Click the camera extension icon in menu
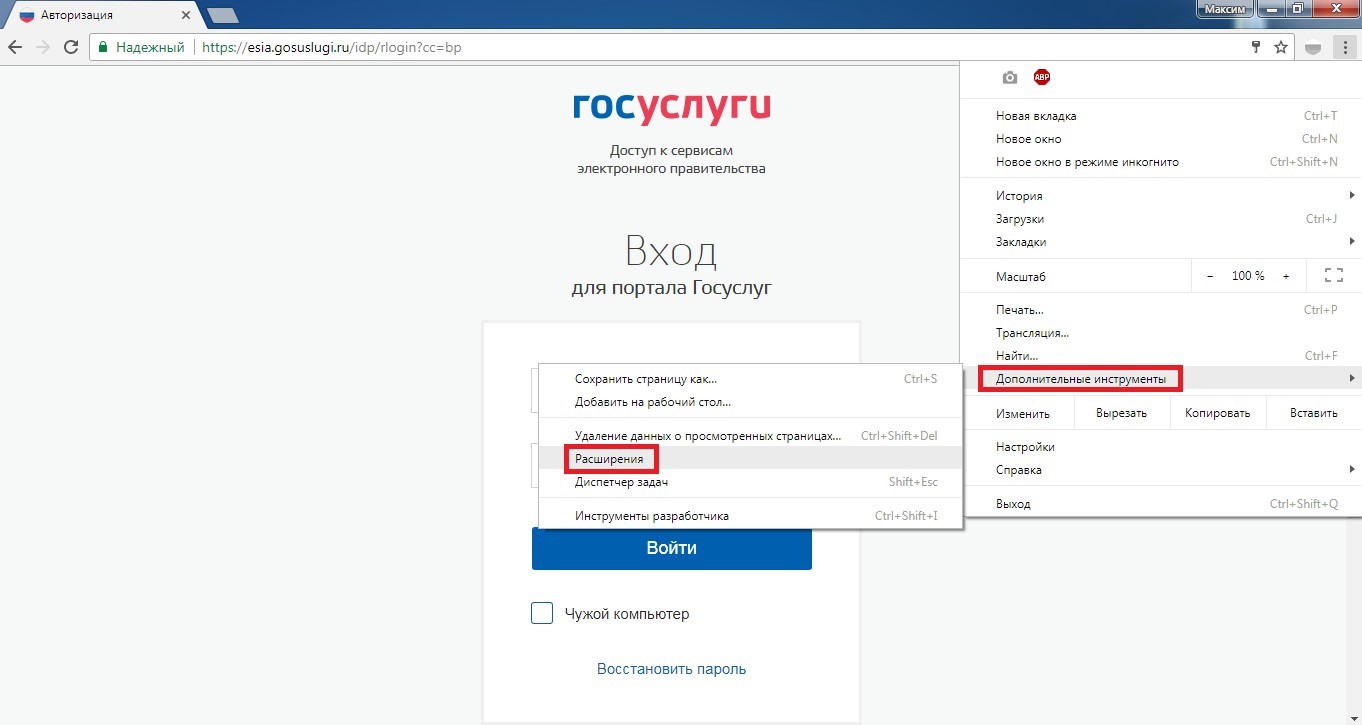 (1010, 78)
